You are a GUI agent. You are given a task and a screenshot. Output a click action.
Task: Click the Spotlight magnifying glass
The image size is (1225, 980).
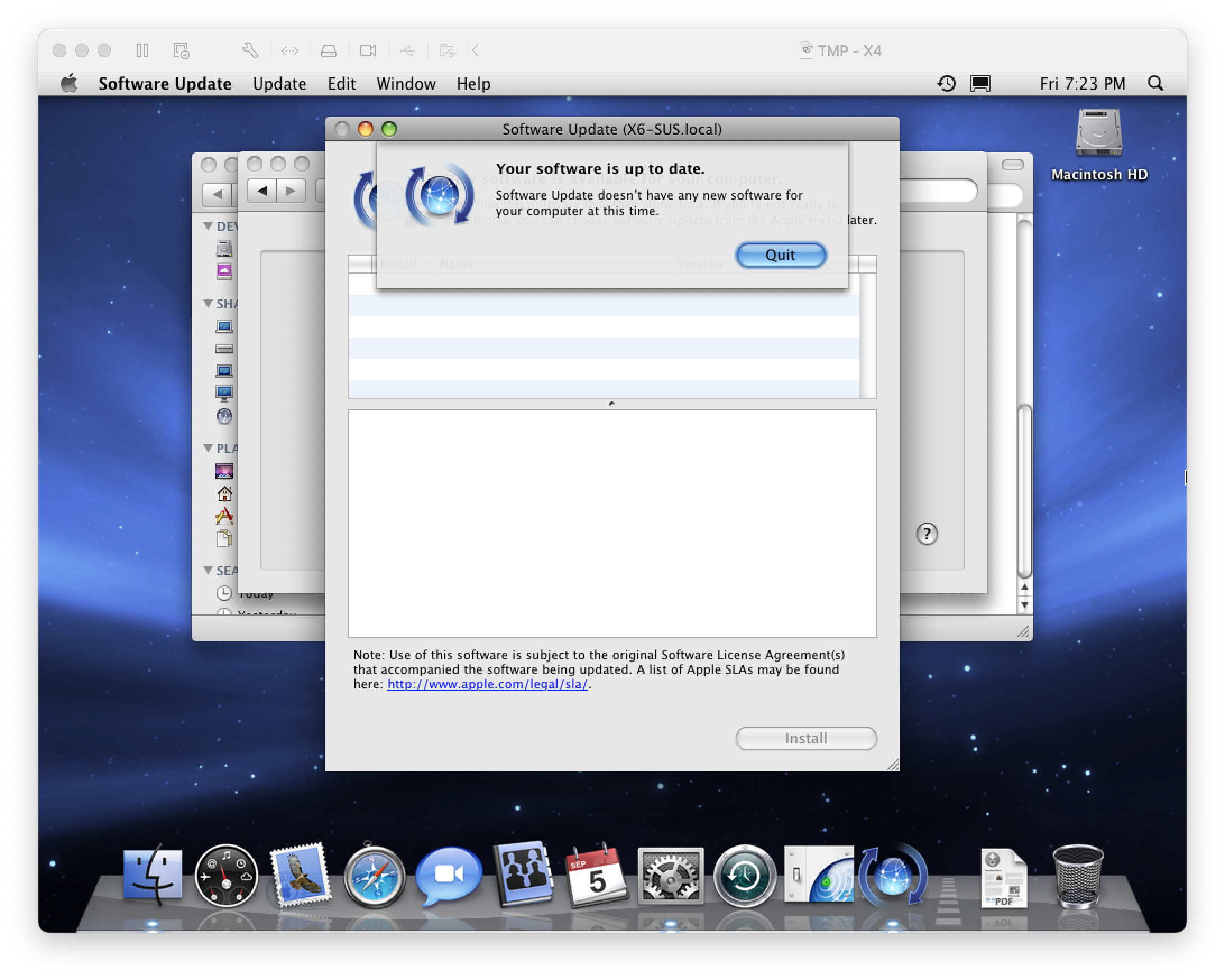pyautogui.click(x=1155, y=84)
